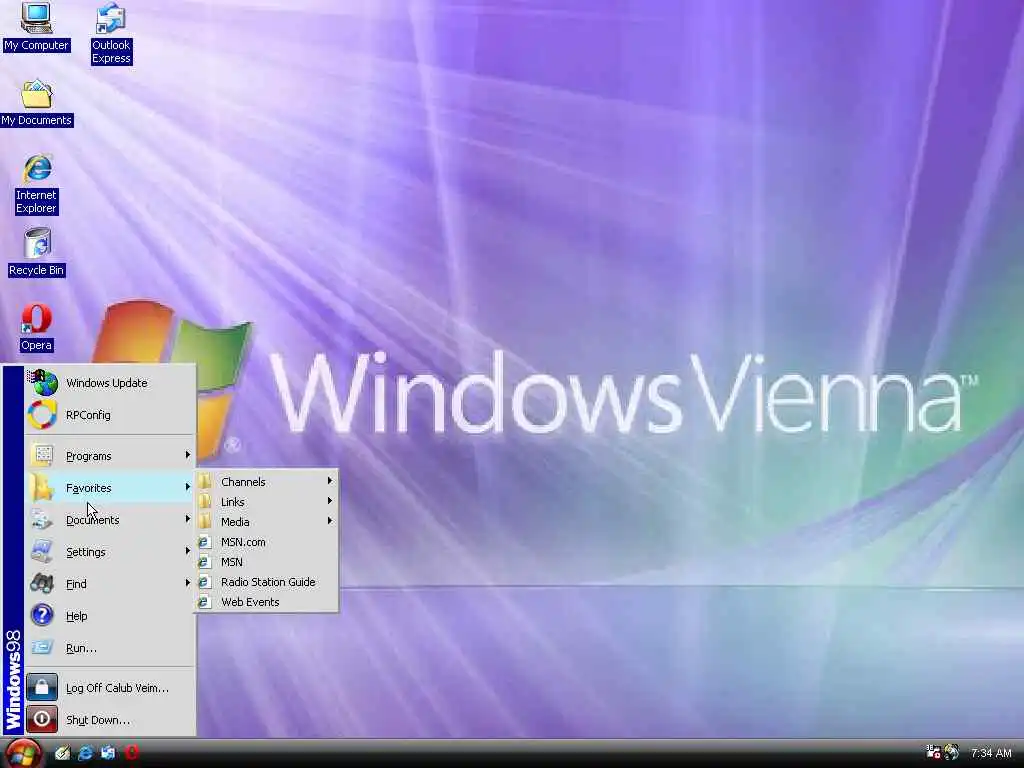The image size is (1024, 768).
Task: Expand the Documents submenu arrow
Action: pyautogui.click(x=187, y=519)
